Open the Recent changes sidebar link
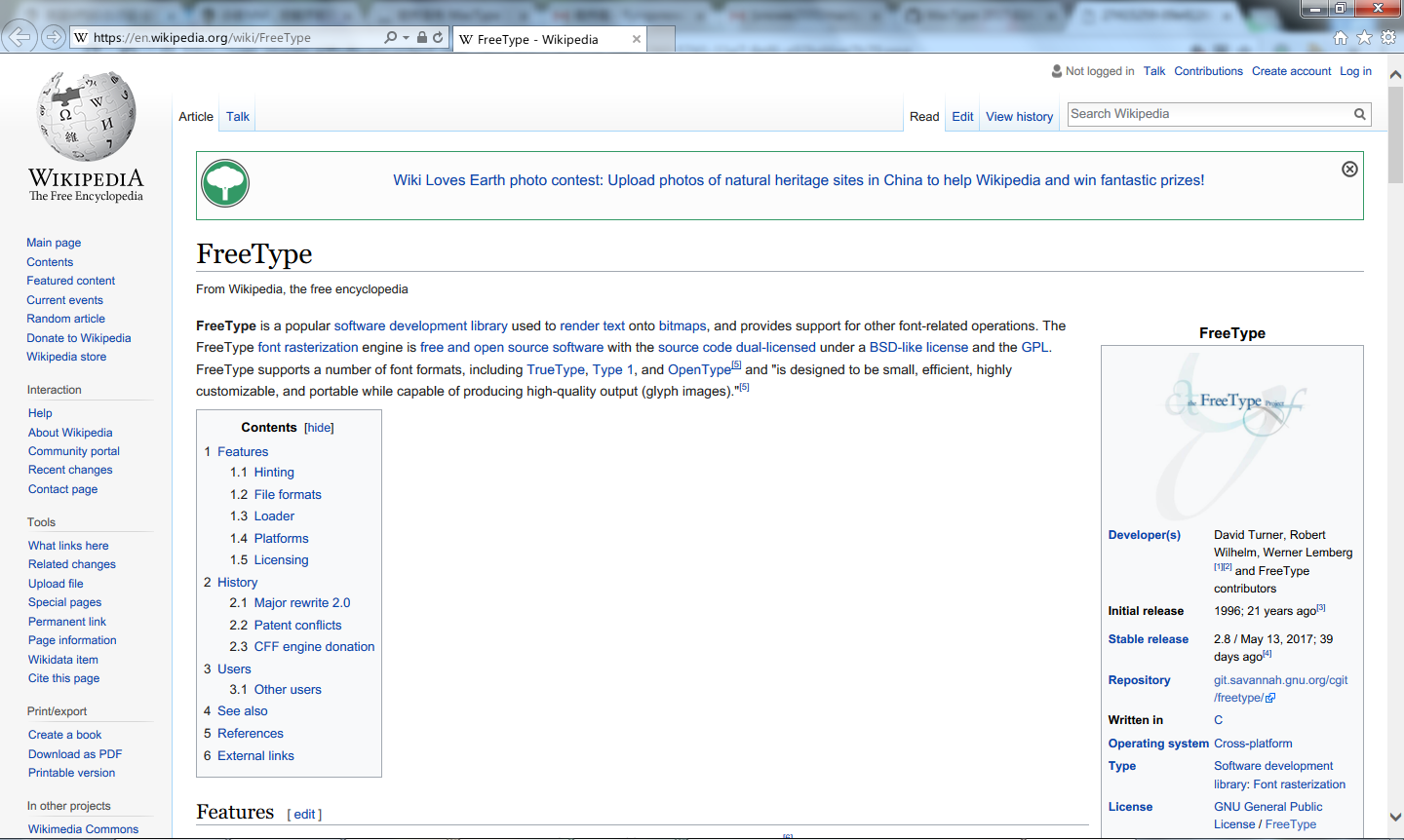The width and height of the screenshot is (1404, 840). (x=70, y=470)
